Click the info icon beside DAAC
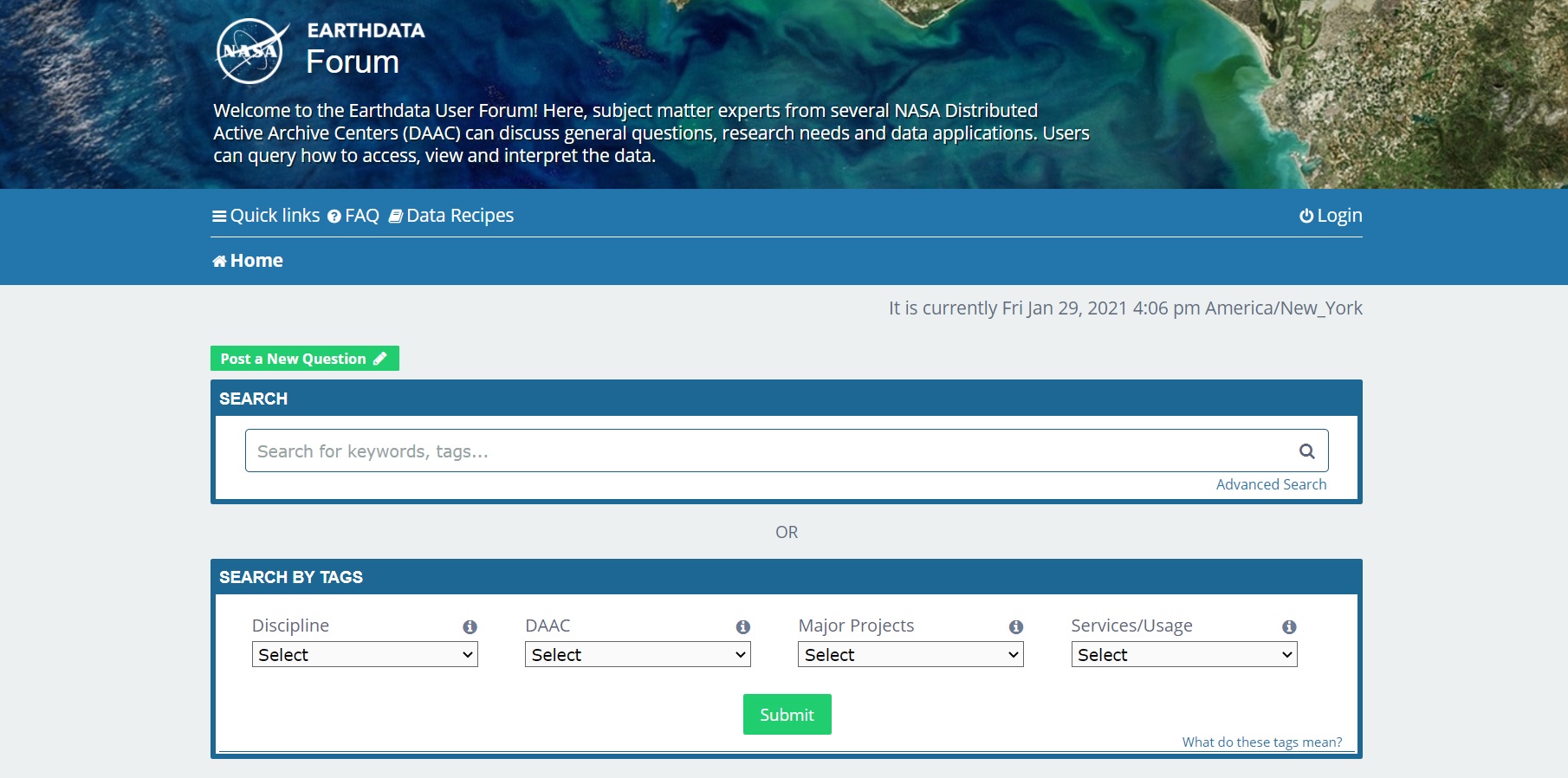This screenshot has width=1568, height=778. click(742, 627)
